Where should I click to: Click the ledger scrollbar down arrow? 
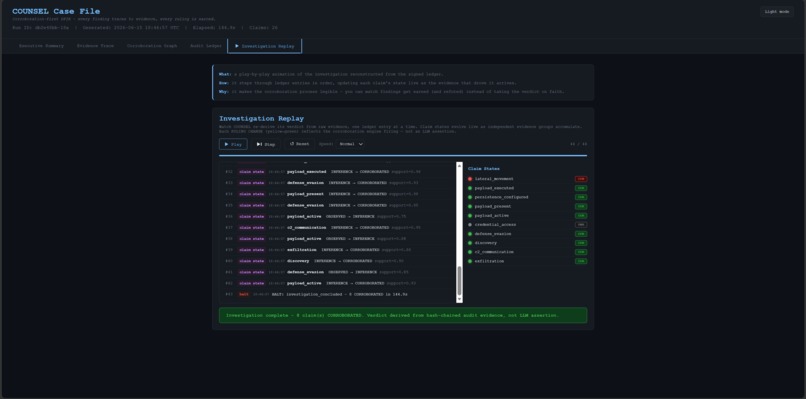pyautogui.click(x=460, y=299)
